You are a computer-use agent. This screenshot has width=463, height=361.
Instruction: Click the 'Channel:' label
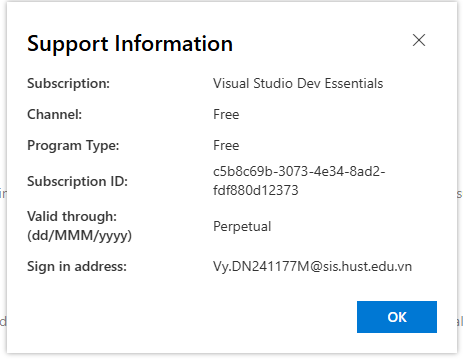54,114
